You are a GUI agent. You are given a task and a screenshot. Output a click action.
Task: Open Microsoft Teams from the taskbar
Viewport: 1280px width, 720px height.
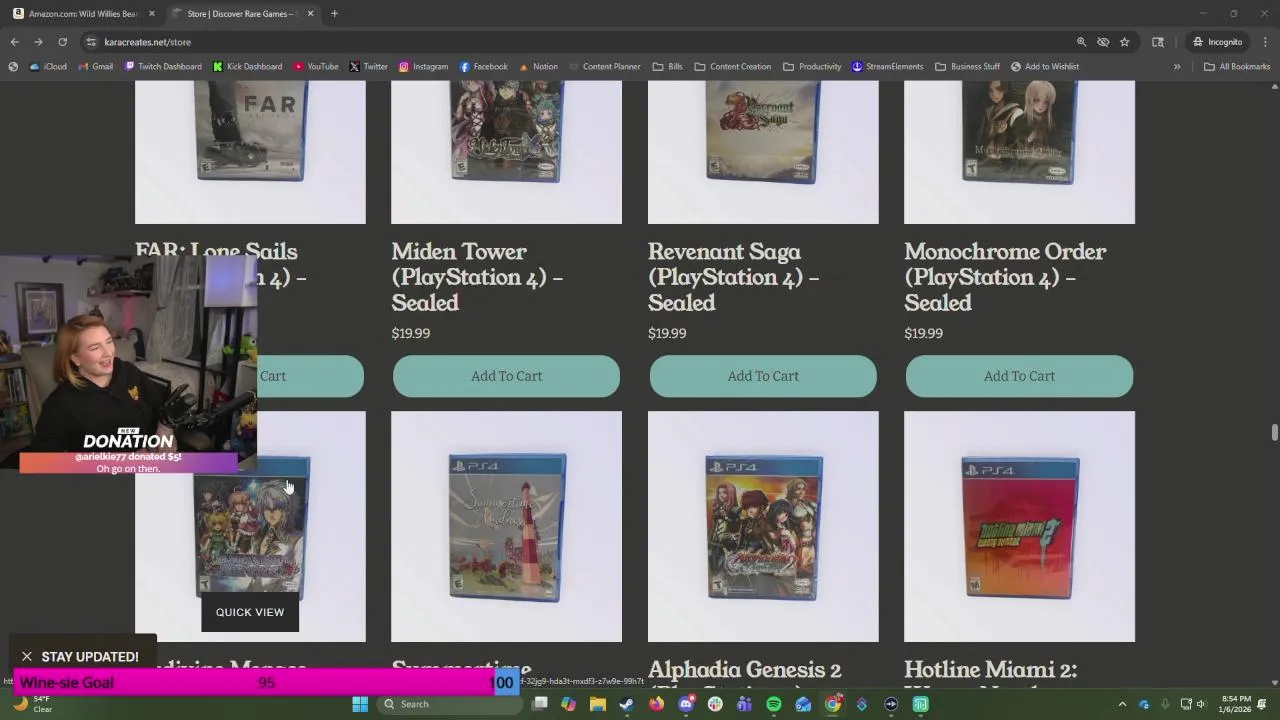click(744, 704)
